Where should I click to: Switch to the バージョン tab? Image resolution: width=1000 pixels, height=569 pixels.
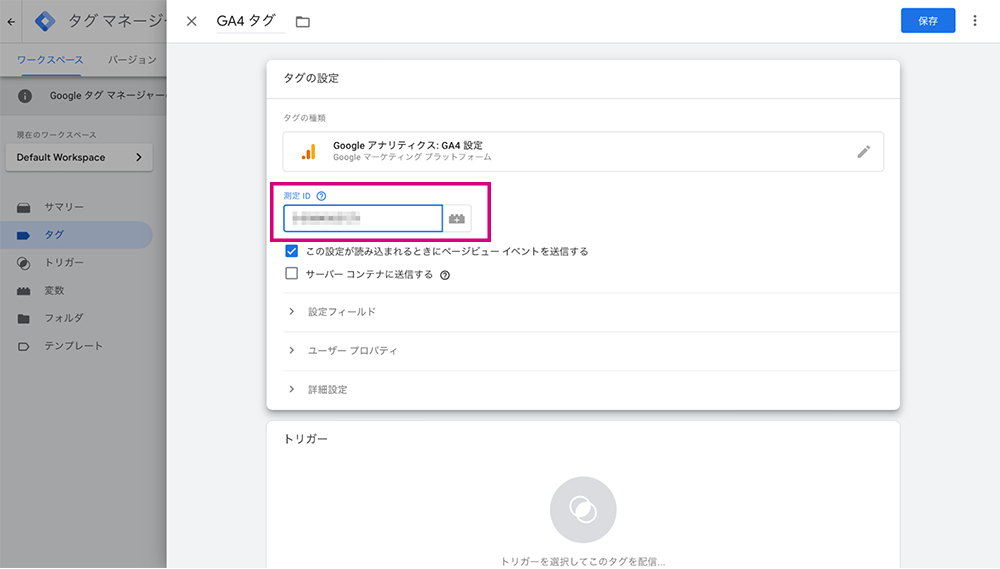tap(132, 60)
